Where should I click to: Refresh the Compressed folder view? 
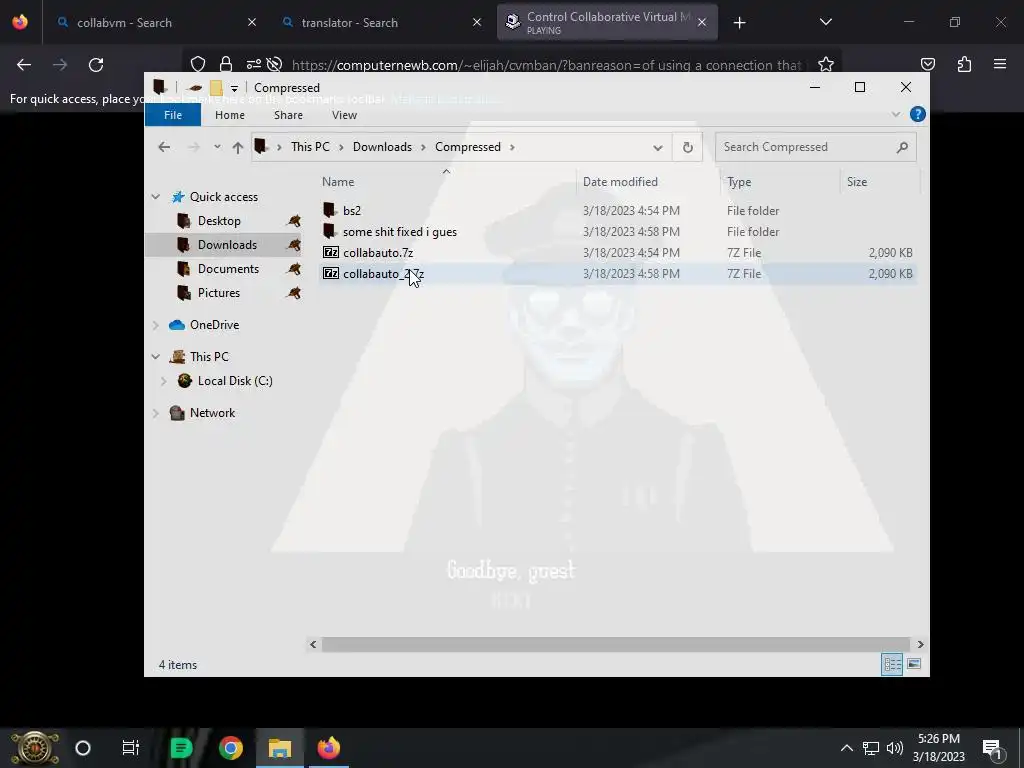[x=688, y=147]
